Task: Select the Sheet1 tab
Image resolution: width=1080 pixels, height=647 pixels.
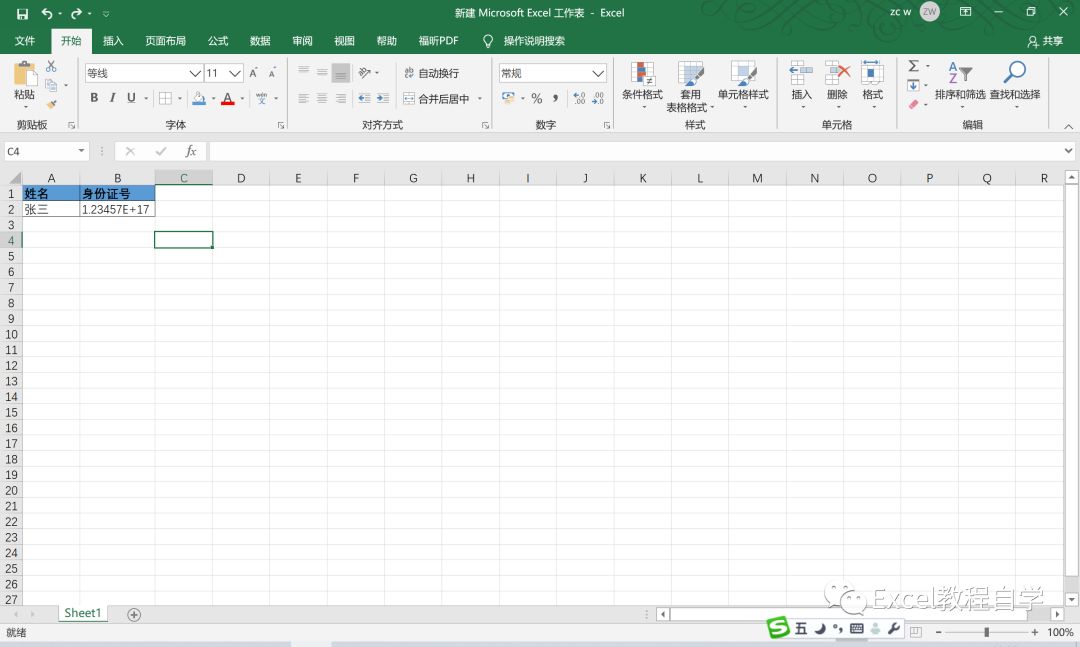Action: [83, 613]
